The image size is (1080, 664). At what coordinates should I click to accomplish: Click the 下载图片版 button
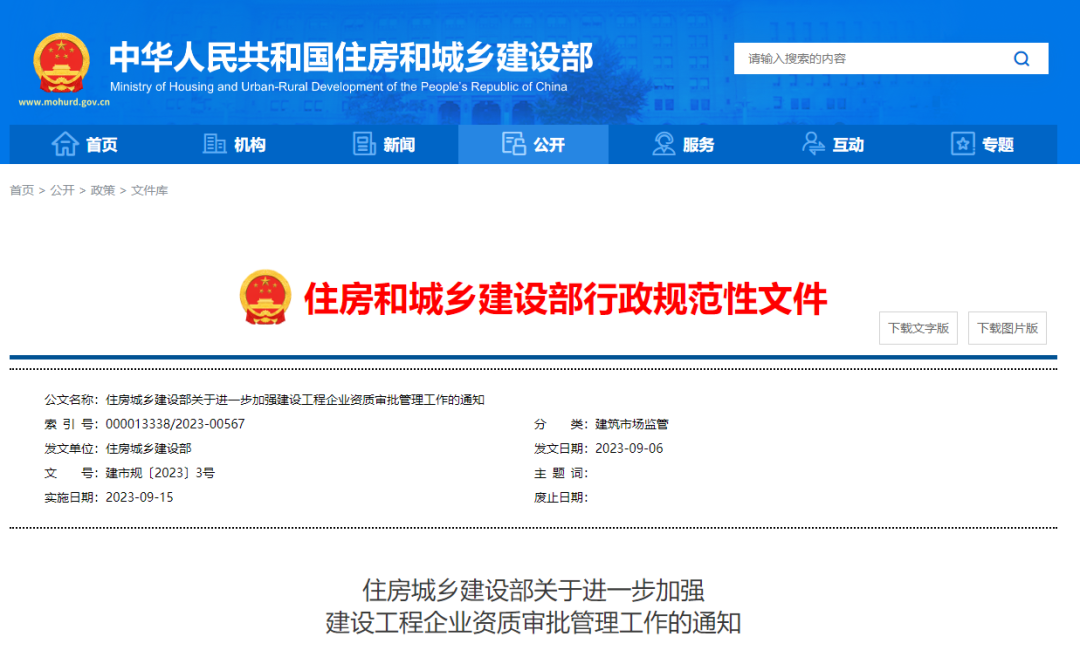pyautogui.click(x=1006, y=328)
